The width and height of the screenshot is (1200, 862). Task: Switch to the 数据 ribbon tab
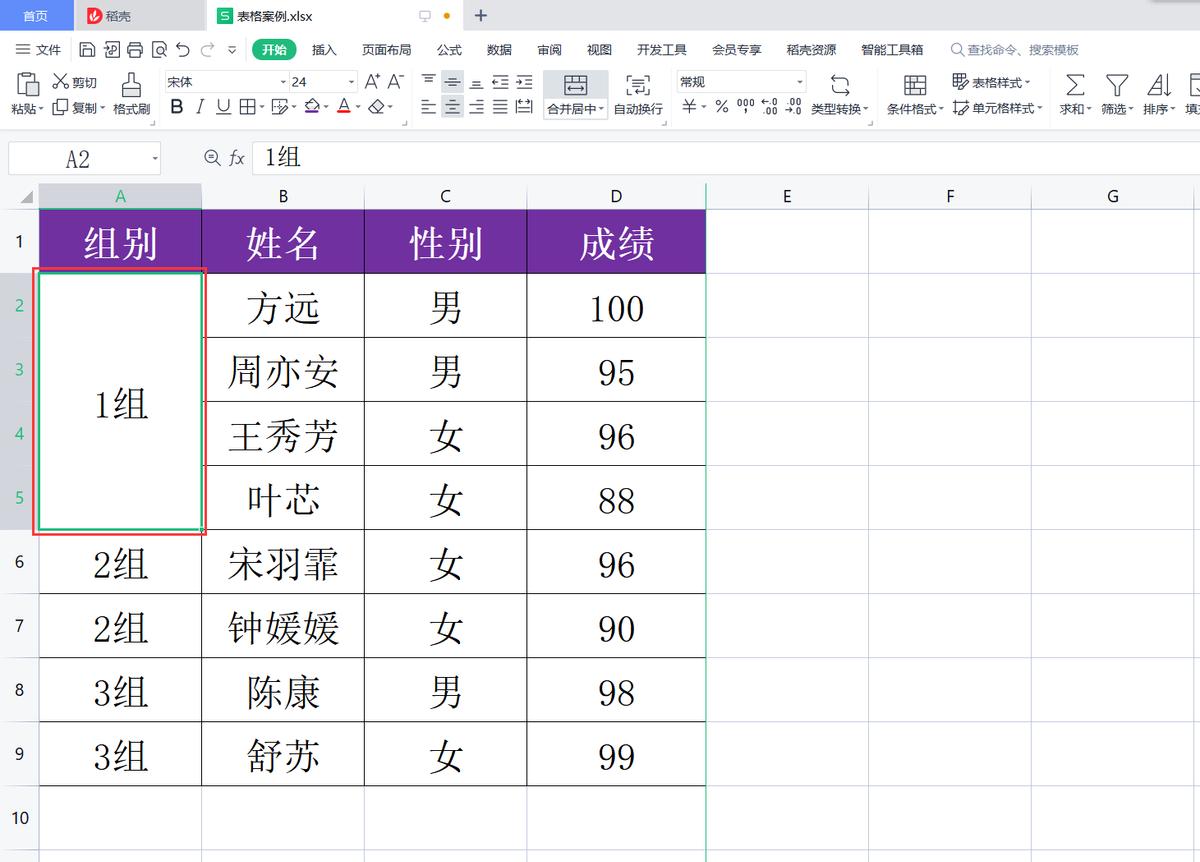[498, 49]
